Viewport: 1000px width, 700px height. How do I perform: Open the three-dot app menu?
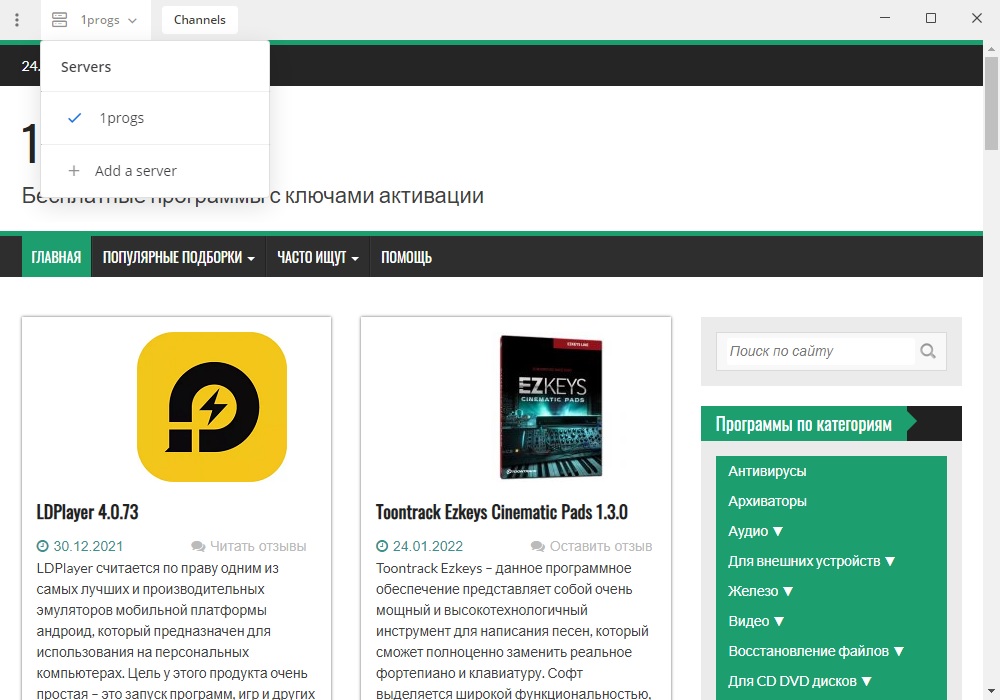(17, 20)
